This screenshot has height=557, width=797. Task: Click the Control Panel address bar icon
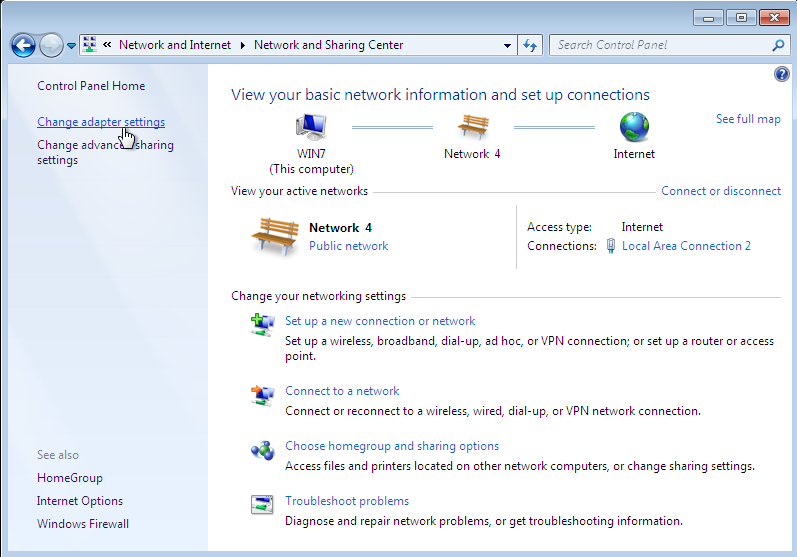click(x=89, y=45)
